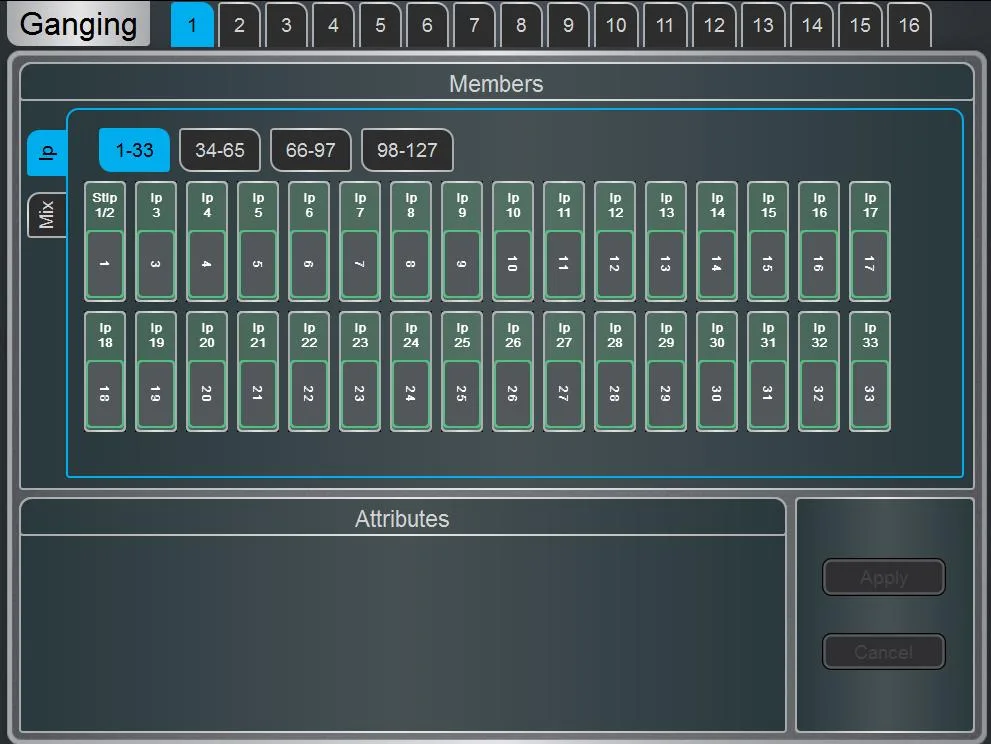
Task: Toggle Ip 18 channel membership
Action: pyautogui.click(x=105, y=371)
